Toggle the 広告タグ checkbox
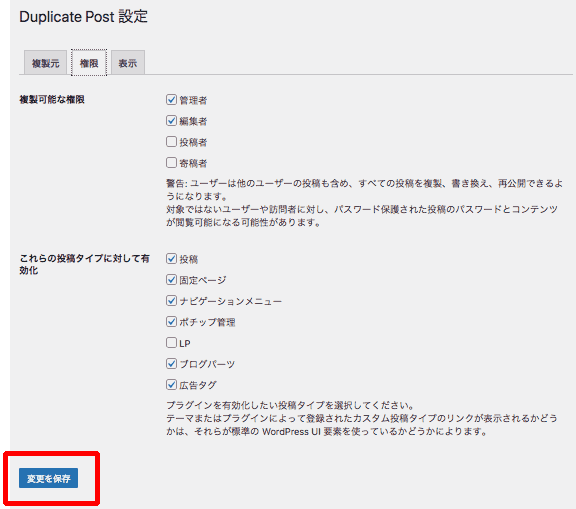The width and height of the screenshot is (576, 509). [171, 385]
